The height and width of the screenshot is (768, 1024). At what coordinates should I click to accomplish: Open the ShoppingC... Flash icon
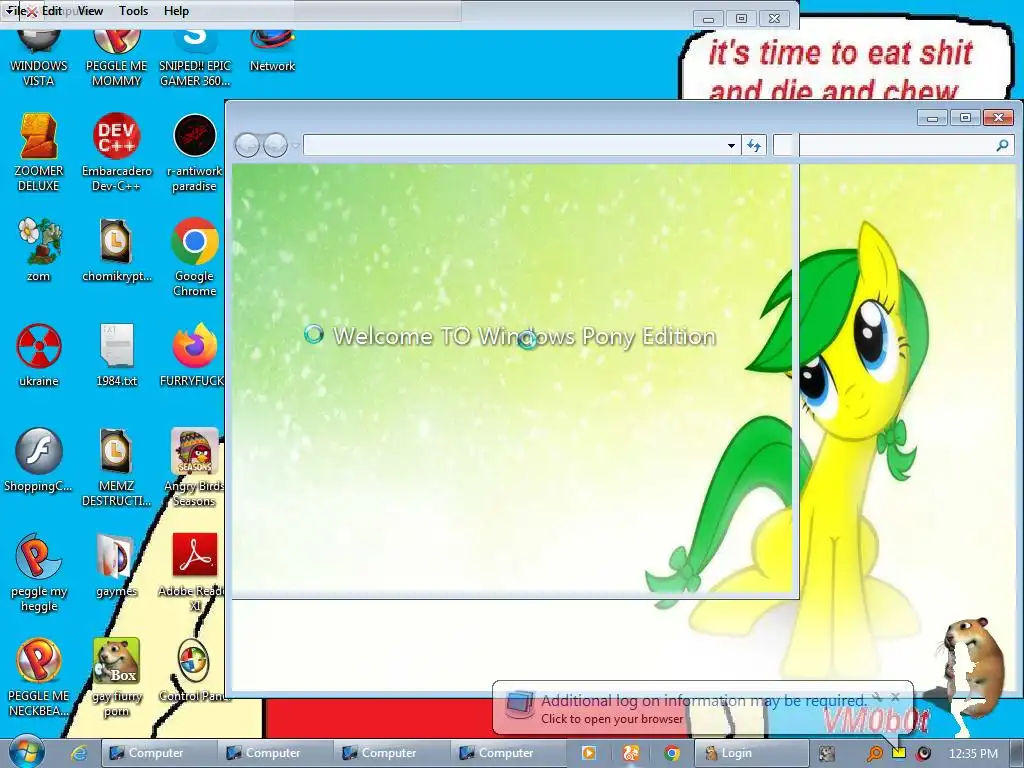tap(39, 460)
